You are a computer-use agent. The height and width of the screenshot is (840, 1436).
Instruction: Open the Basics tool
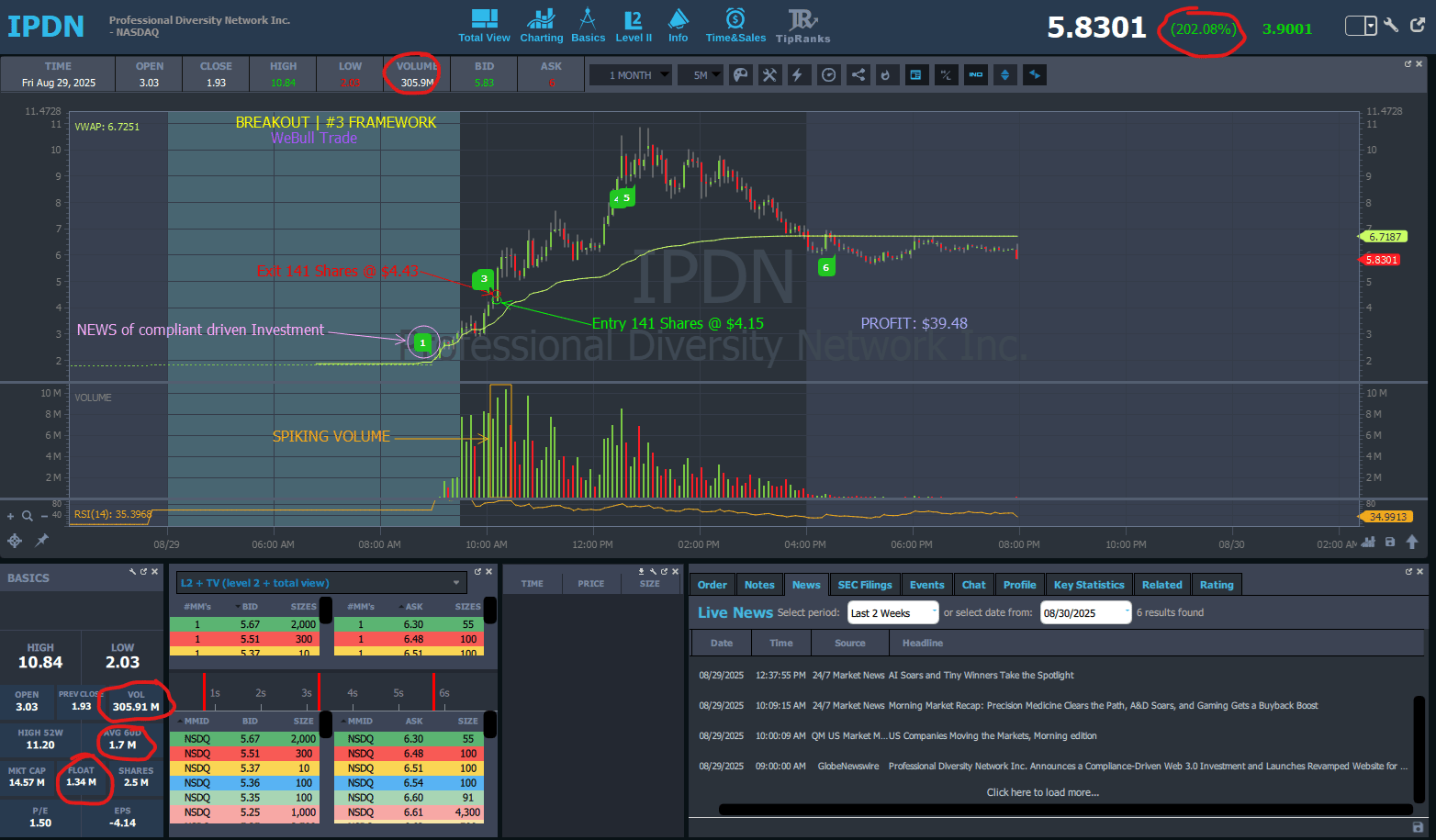coord(588,26)
